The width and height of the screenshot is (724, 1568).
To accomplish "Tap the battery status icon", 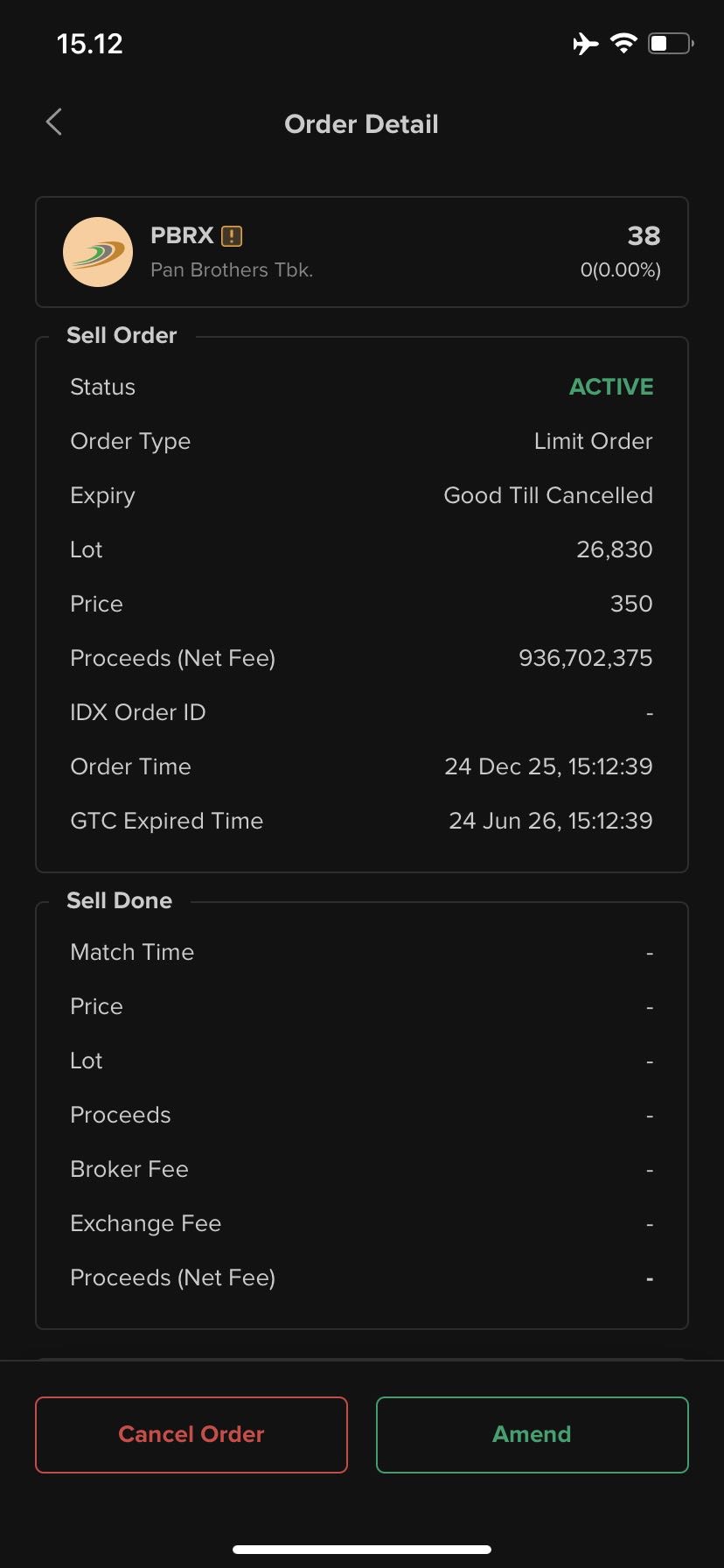I will (x=670, y=44).
